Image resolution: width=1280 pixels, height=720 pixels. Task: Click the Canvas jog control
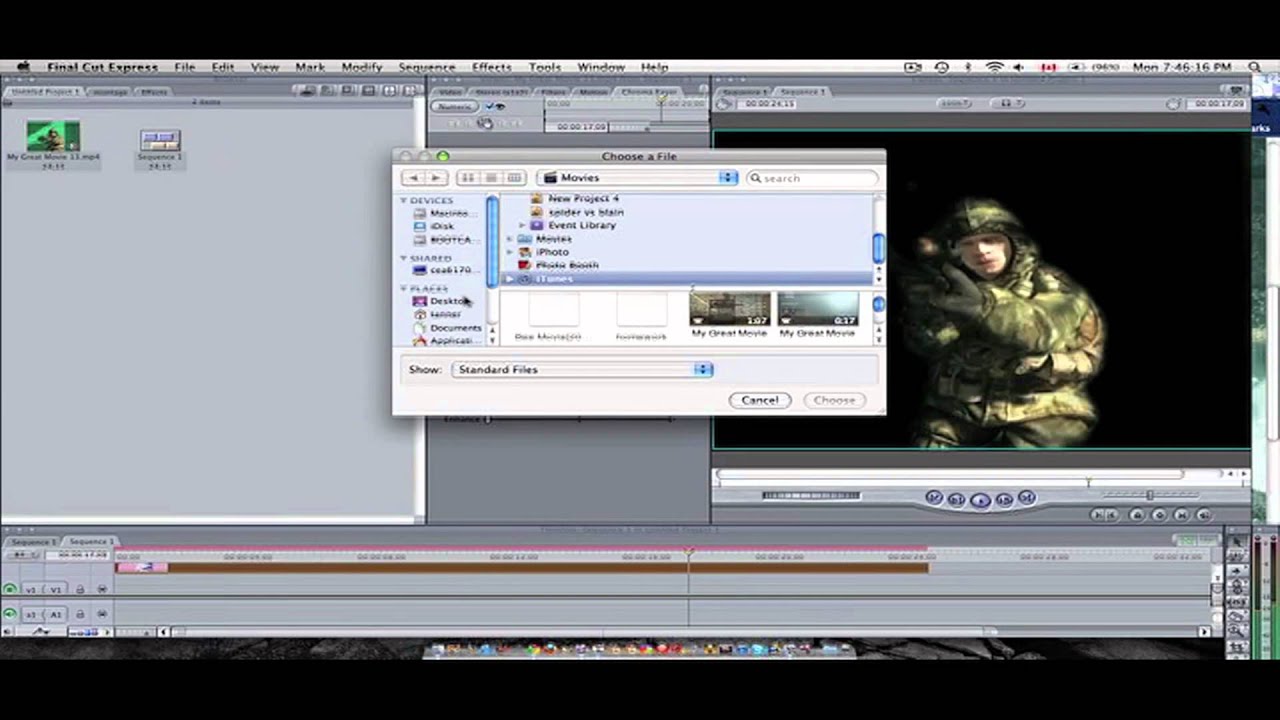pyautogui.click(x=811, y=495)
